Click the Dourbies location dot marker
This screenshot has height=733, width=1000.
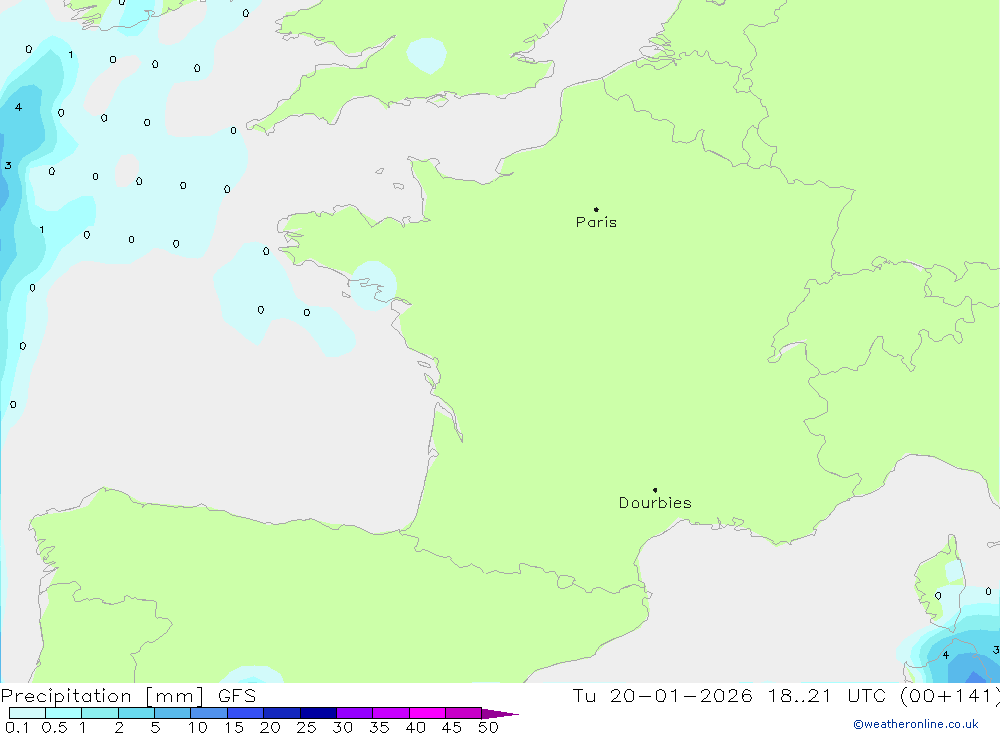point(655,490)
